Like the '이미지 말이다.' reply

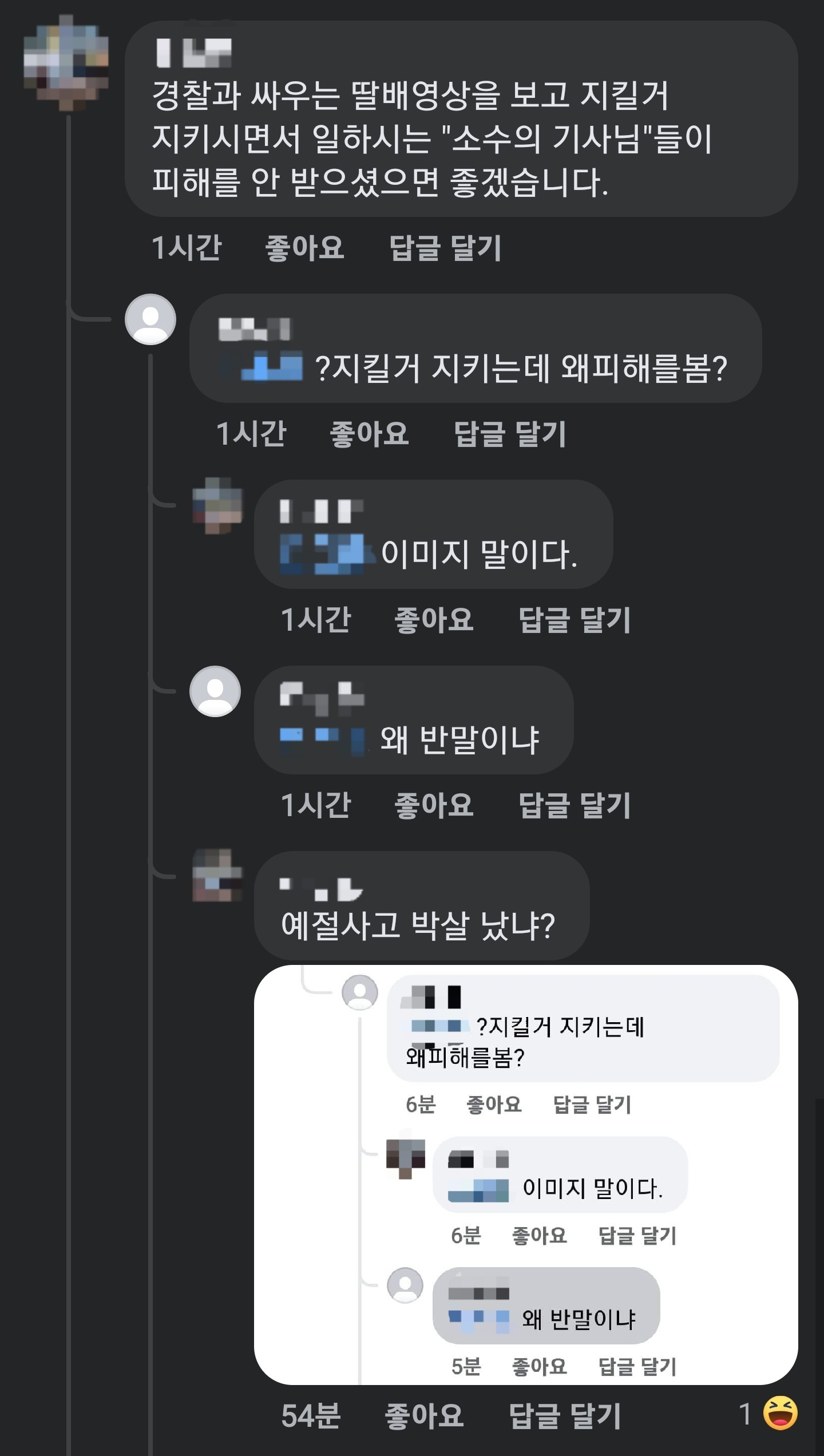[434, 619]
